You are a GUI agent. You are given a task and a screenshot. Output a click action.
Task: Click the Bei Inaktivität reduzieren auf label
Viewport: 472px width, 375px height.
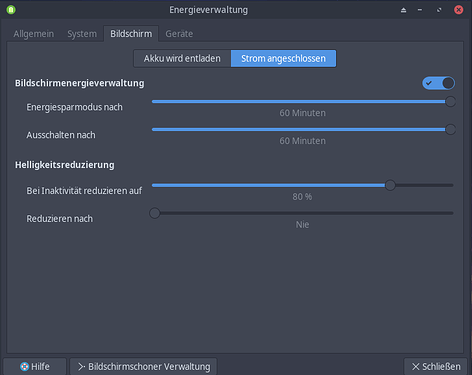[x=84, y=191]
